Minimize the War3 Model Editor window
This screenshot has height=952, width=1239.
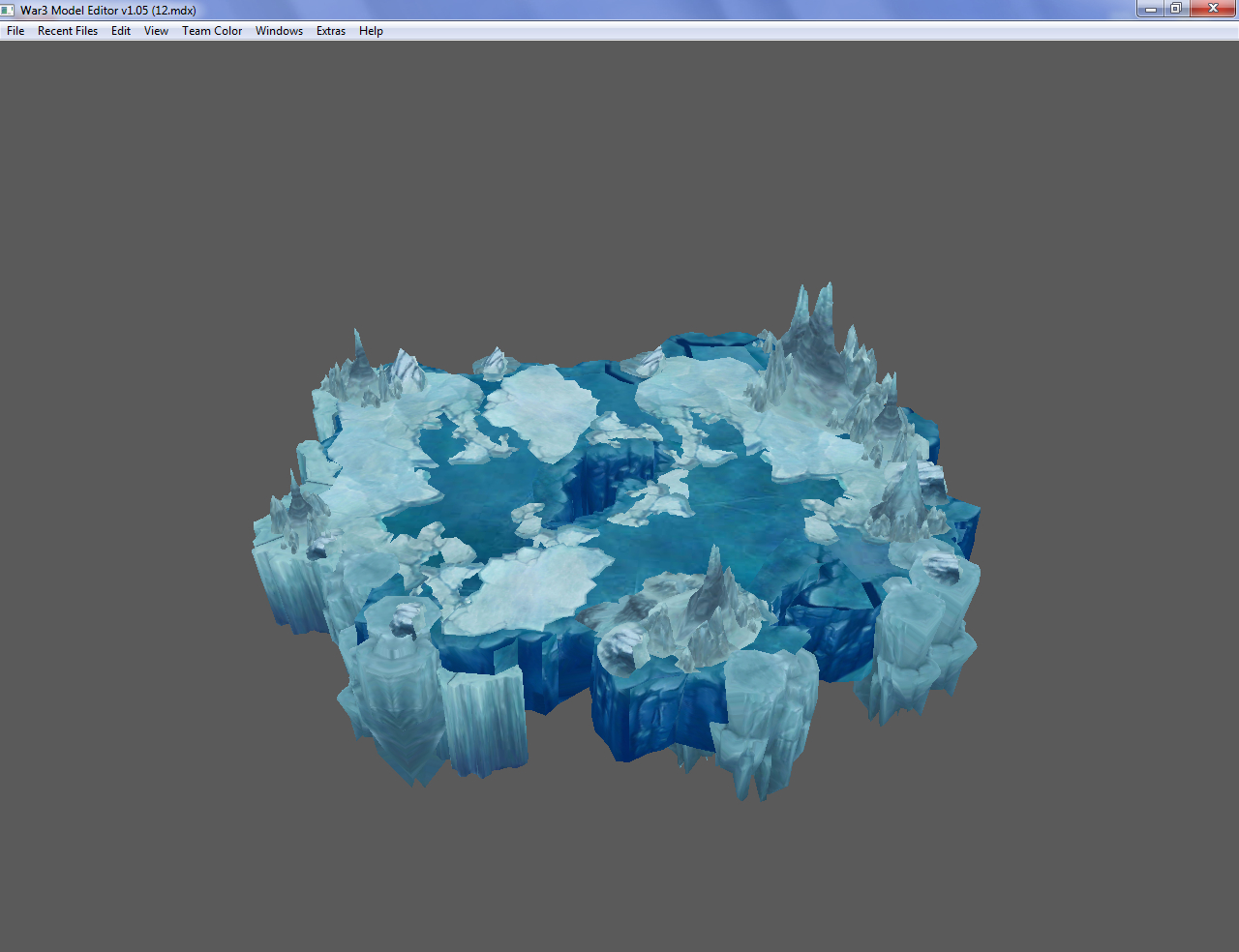[1150, 9]
